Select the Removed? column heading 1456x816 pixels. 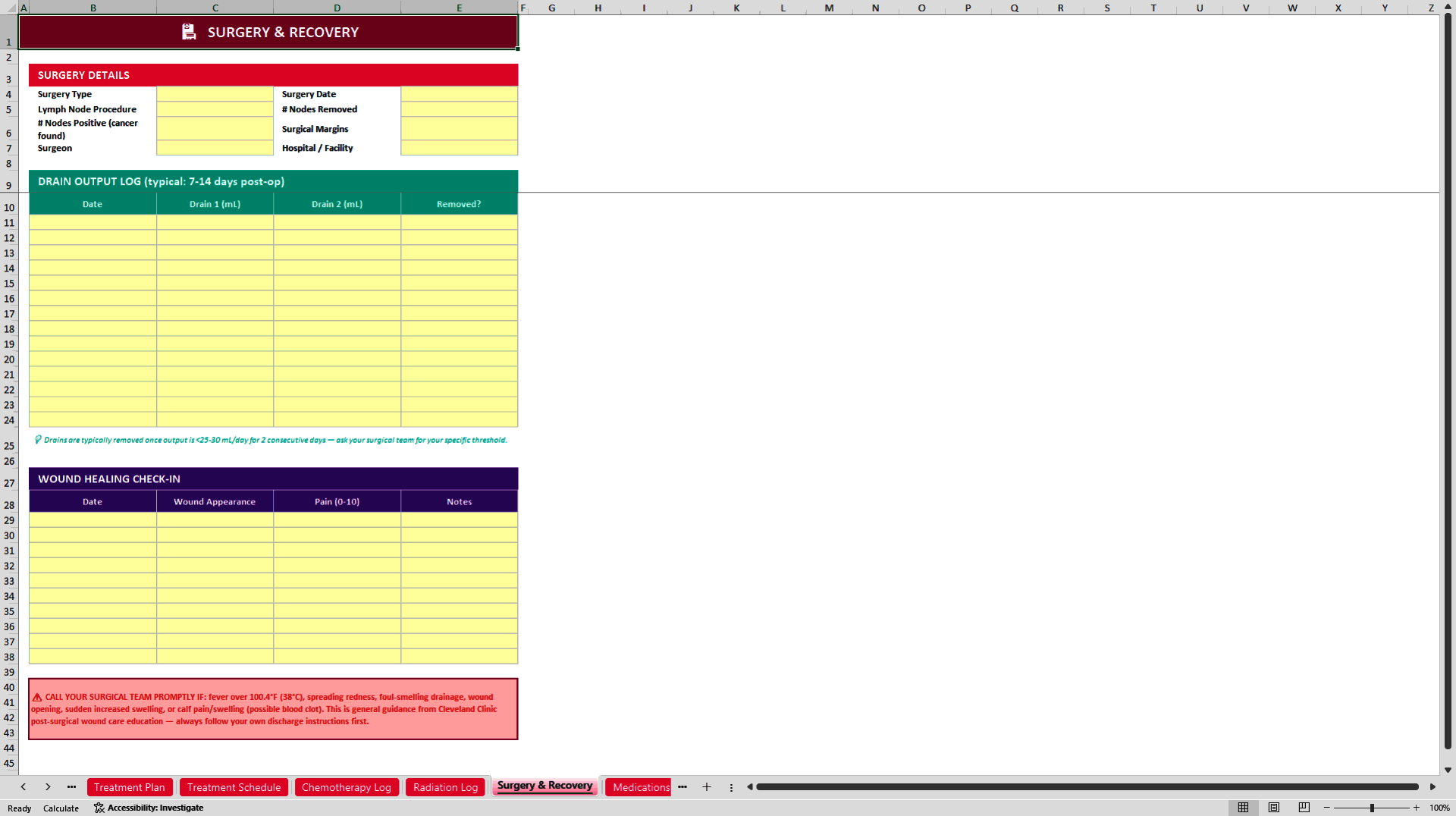pyautogui.click(x=460, y=204)
